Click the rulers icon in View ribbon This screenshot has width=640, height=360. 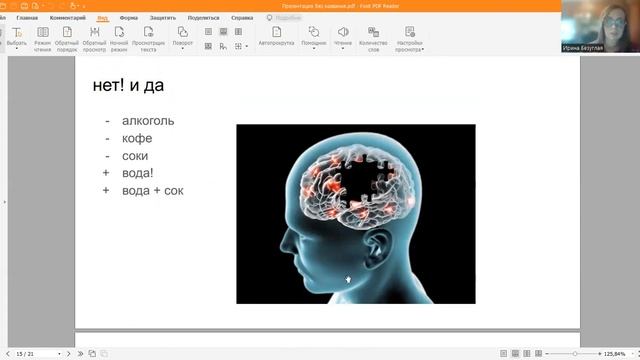[x=223, y=46]
